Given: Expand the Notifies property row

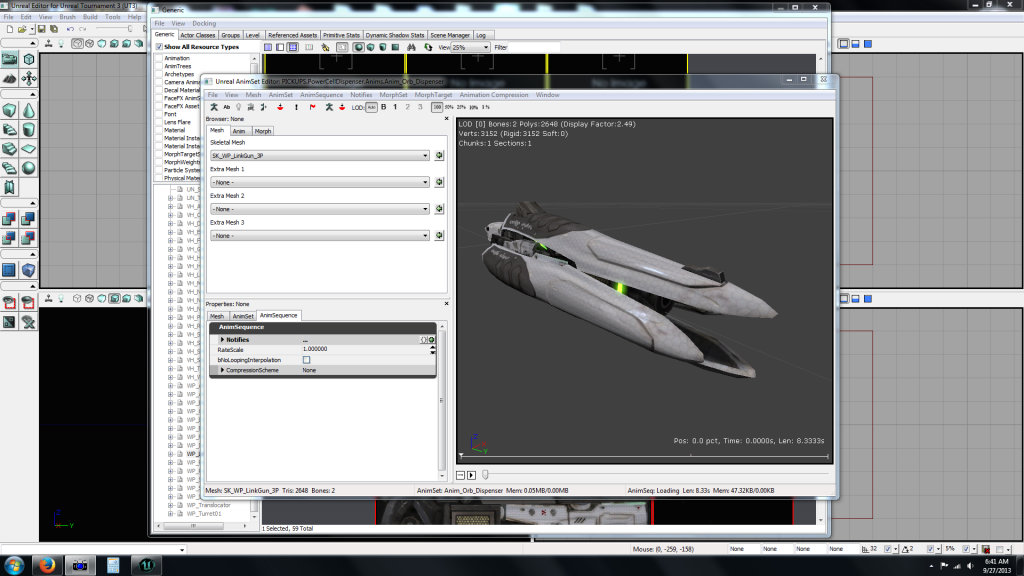Looking at the screenshot, I should 223,340.
